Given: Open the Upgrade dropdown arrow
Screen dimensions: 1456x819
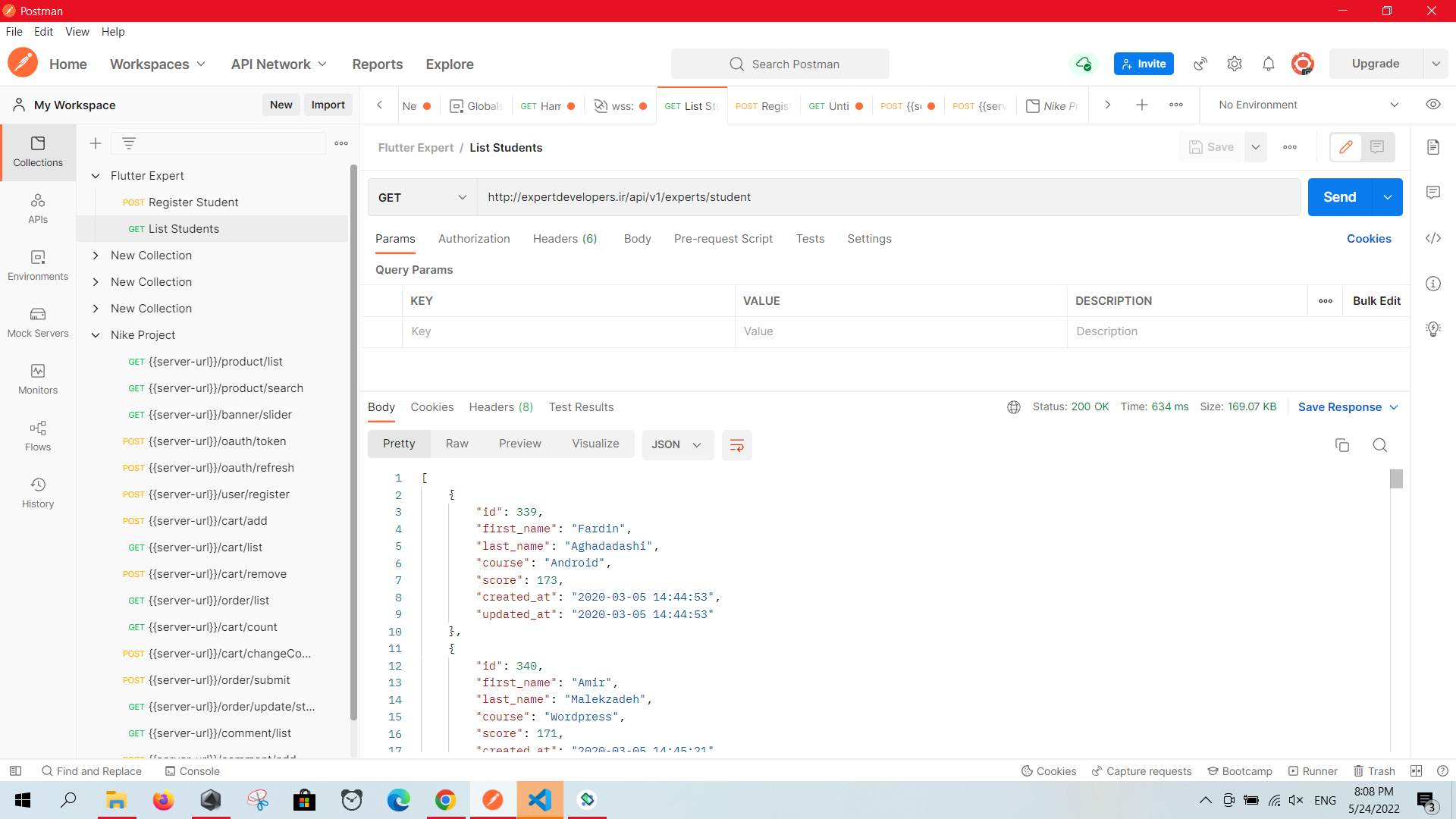Looking at the screenshot, I should point(1436,64).
